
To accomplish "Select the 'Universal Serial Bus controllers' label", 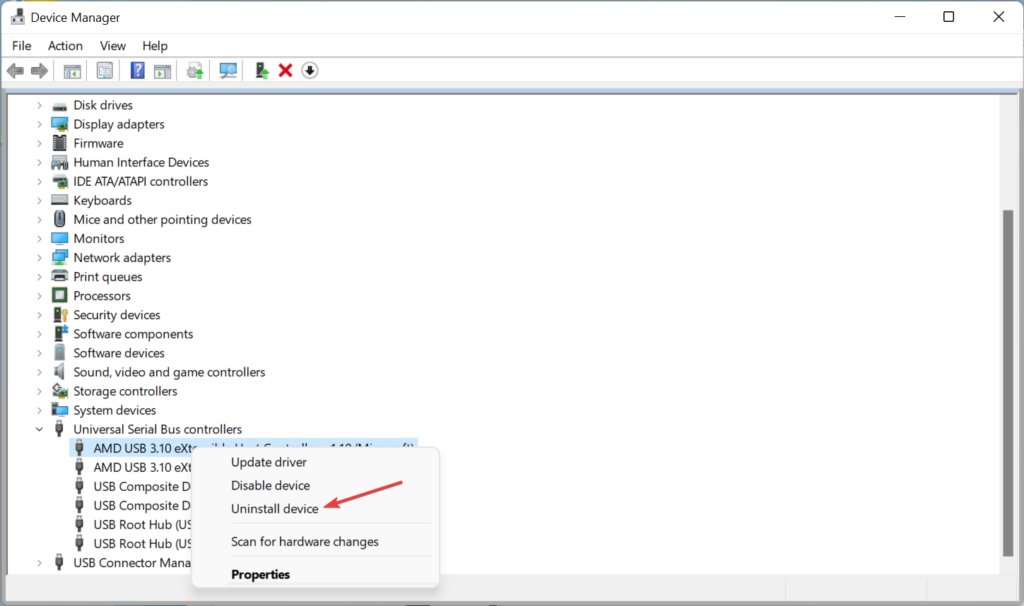I will coord(157,429).
